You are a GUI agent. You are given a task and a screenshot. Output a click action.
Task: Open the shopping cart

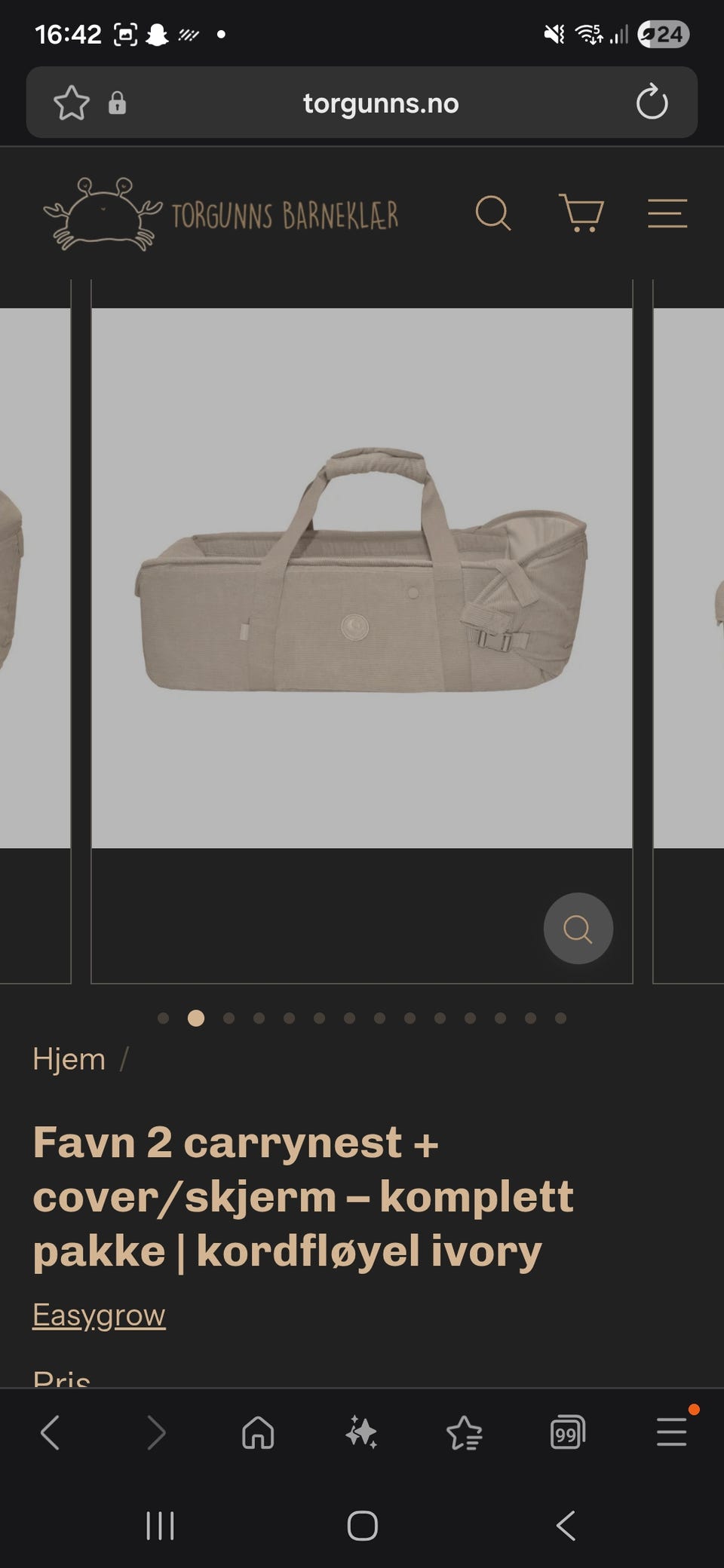(581, 213)
